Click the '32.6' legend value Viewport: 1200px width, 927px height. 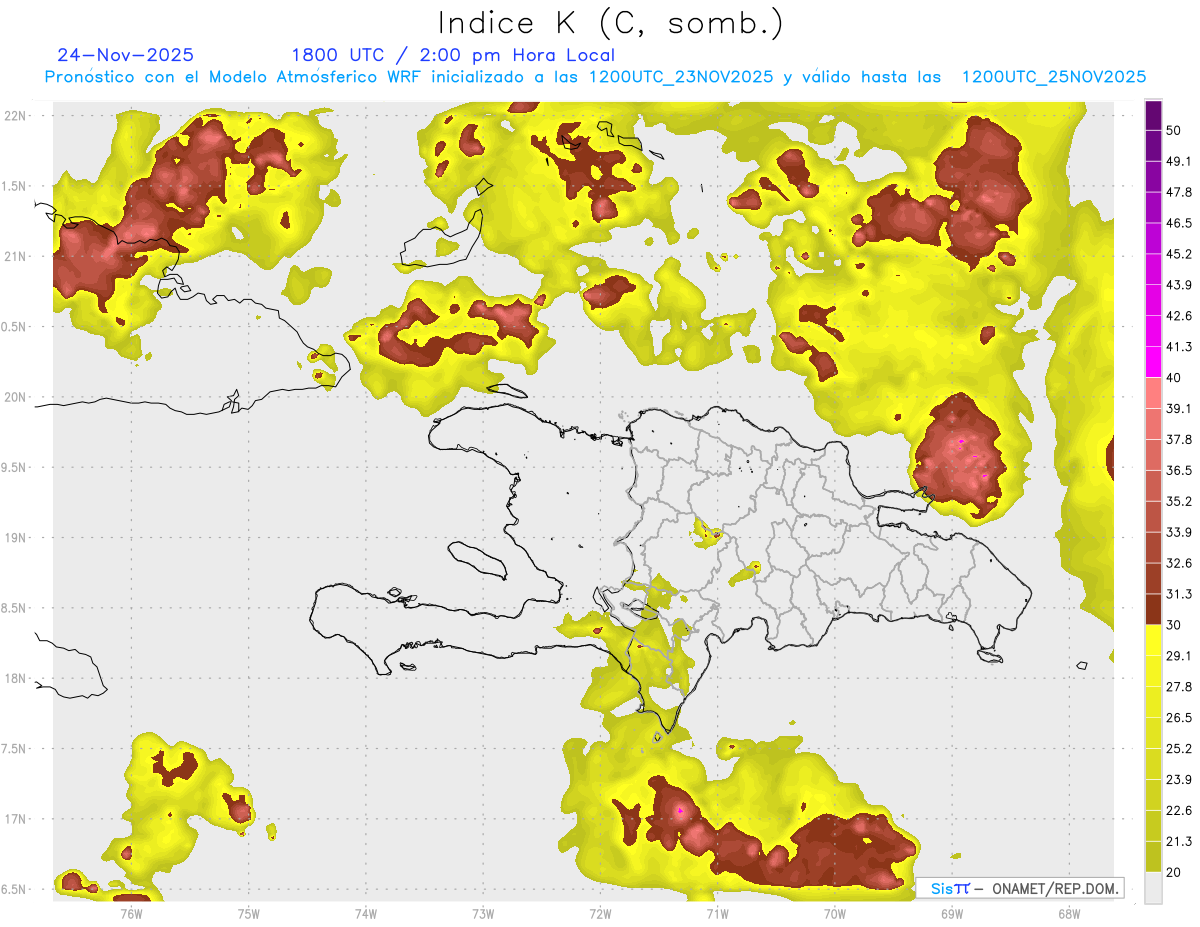click(x=1179, y=562)
